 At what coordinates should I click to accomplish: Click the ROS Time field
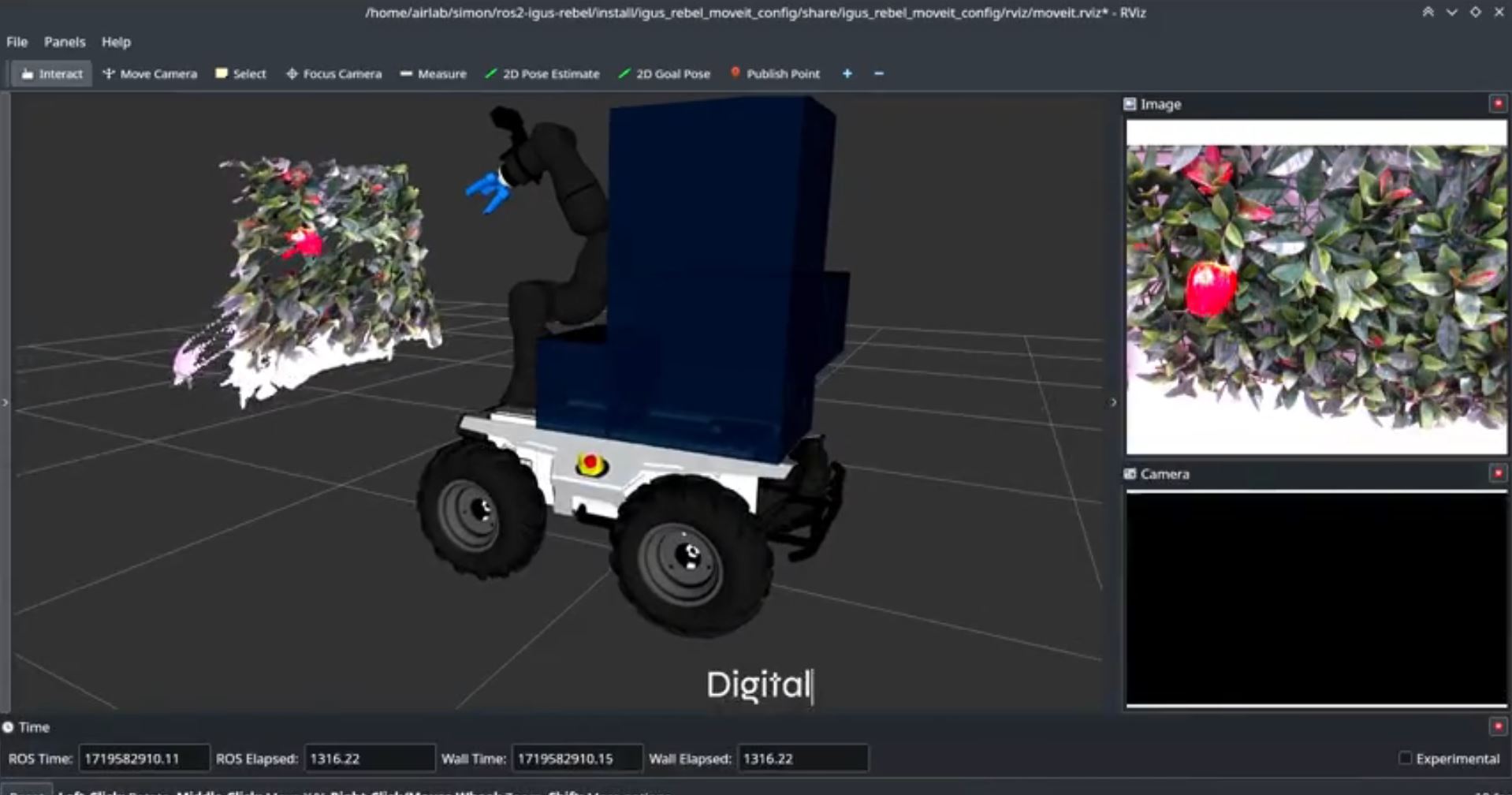143,758
